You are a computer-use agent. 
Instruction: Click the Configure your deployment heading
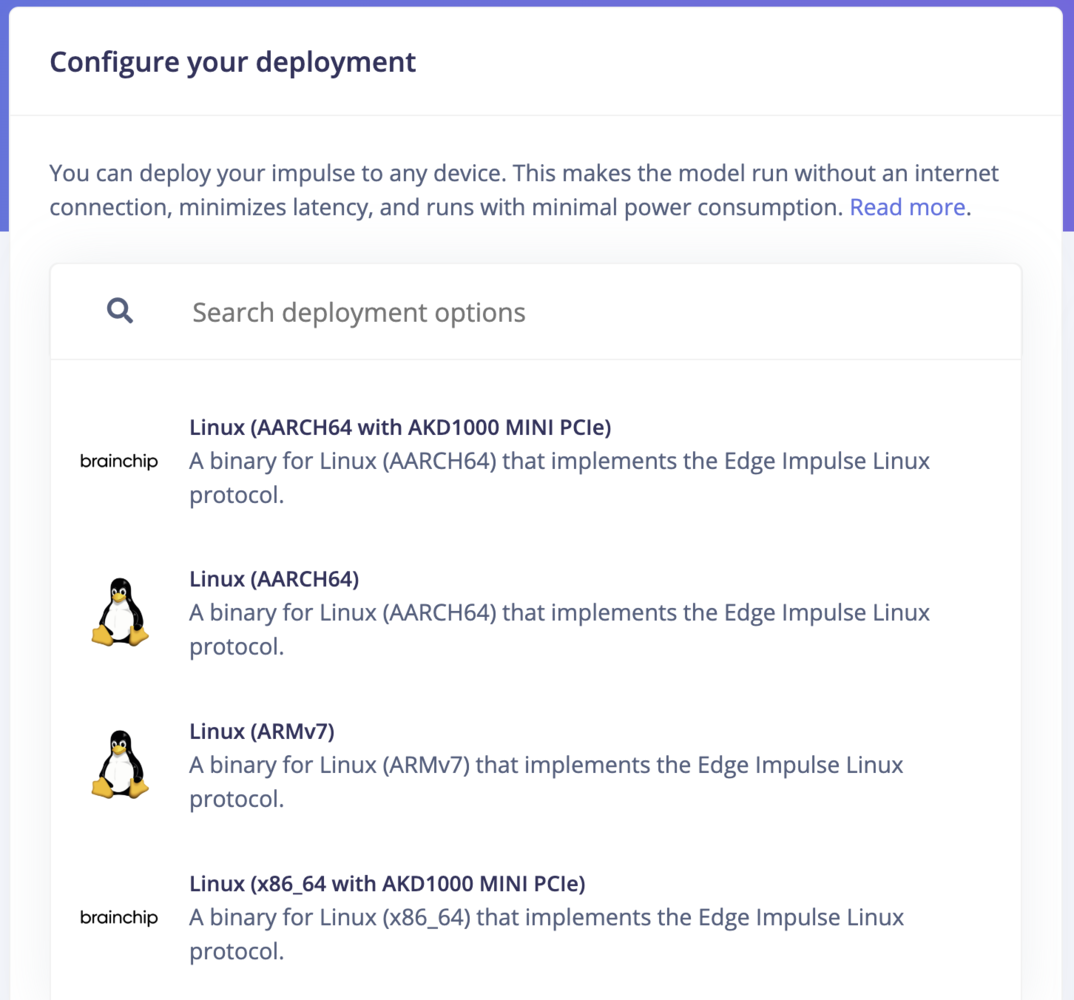[233, 62]
